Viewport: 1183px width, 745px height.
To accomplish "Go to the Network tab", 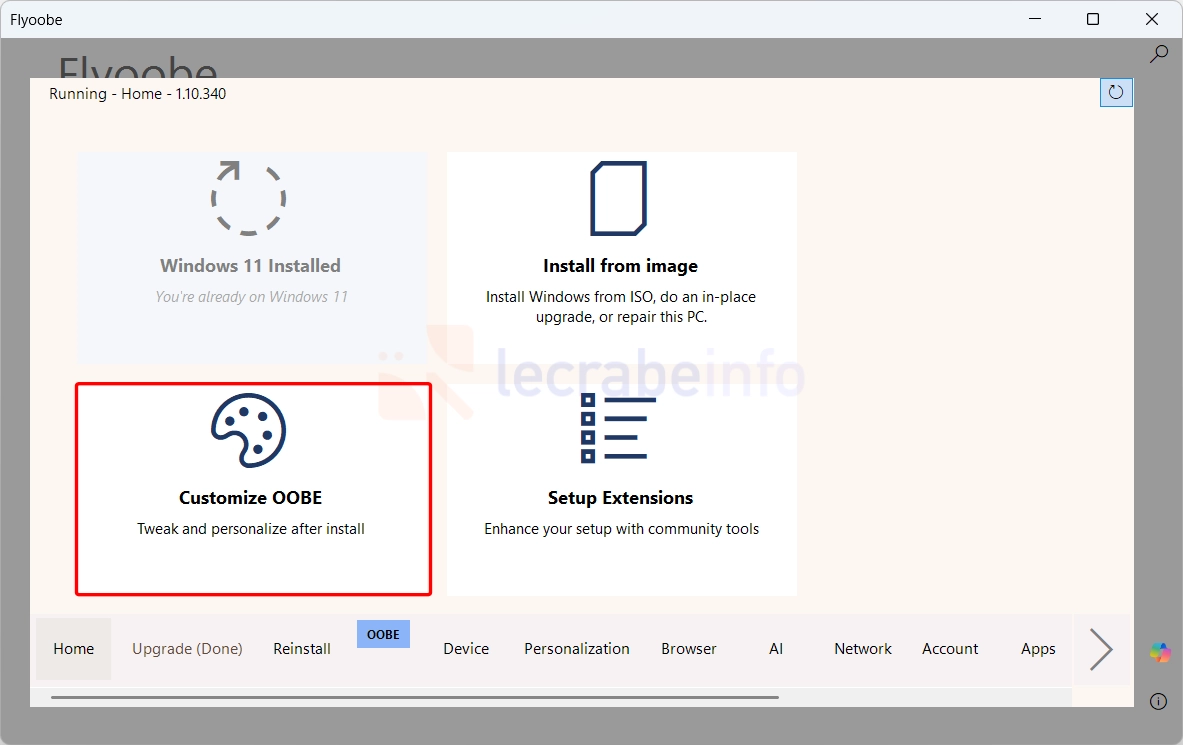I will click(862, 648).
